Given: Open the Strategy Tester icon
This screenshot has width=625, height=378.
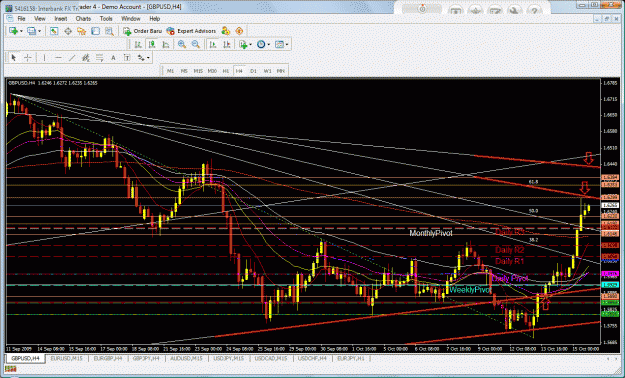Looking at the screenshot, I should point(109,31).
